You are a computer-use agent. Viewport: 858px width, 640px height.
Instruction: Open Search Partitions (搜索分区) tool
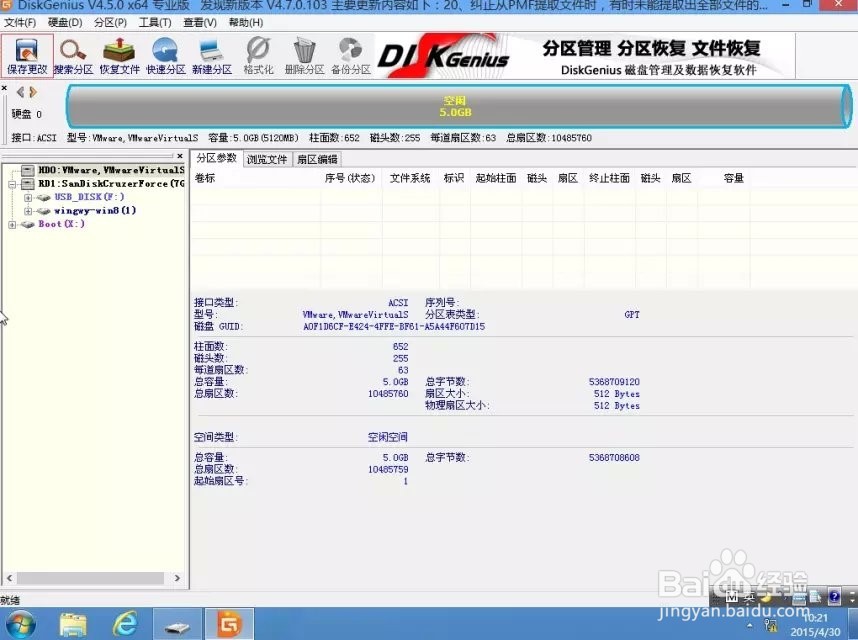73,56
